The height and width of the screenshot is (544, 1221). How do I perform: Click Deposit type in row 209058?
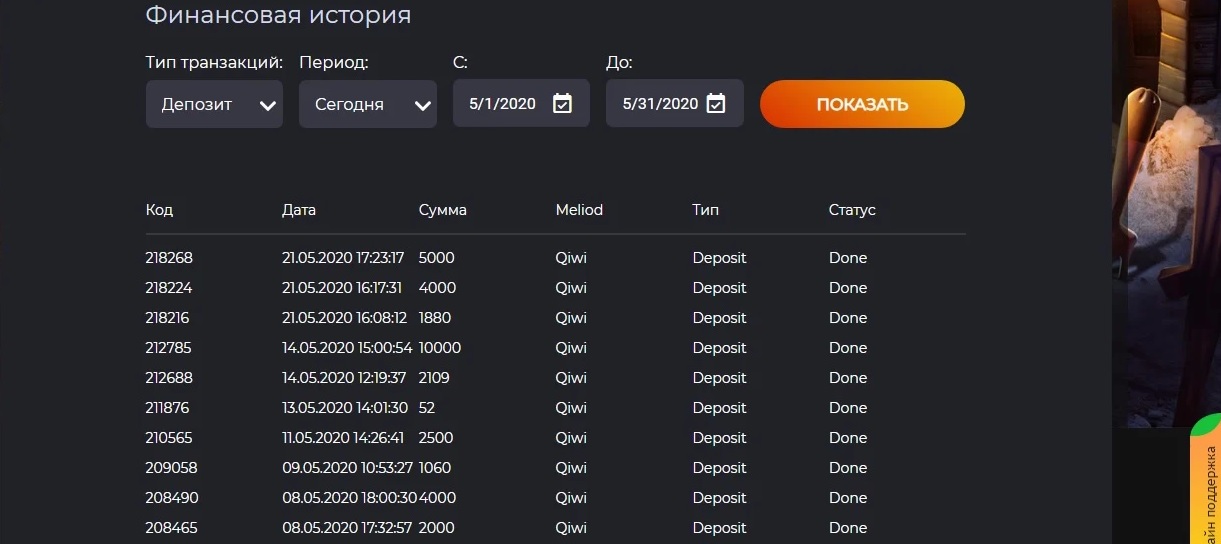(719, 468)
